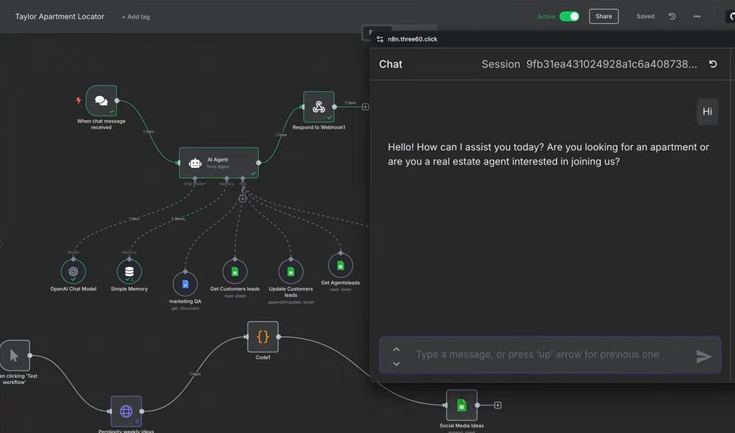The image size is (735, 433).
Task: Click the send message arrow
Action: pos(704,357)
